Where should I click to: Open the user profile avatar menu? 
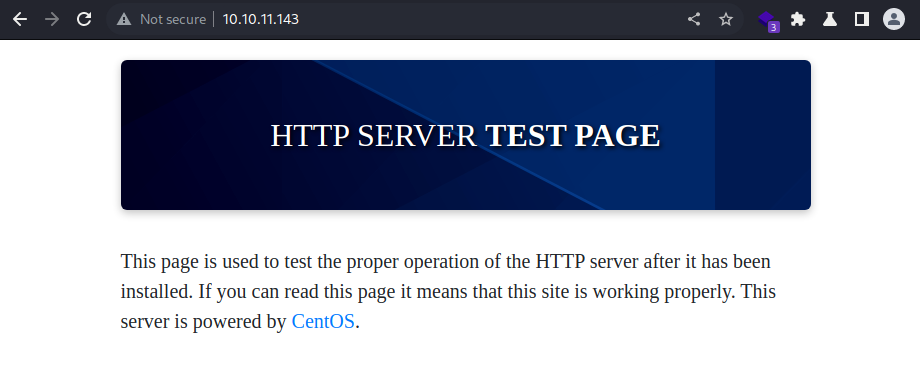pyautogui.click(x=894, y=19)
